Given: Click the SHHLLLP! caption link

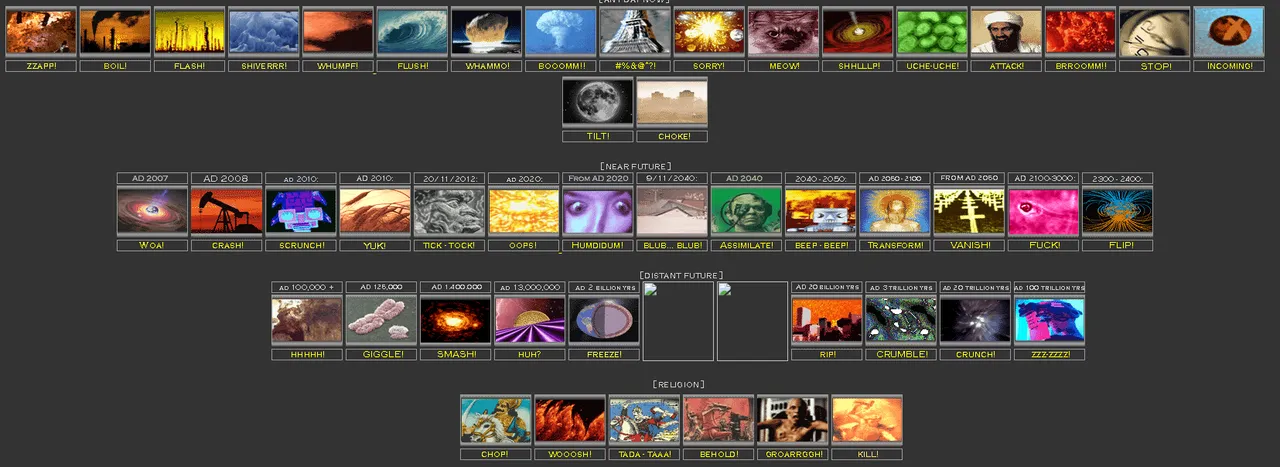Looking at the screenshot, I should coord(858,66).
